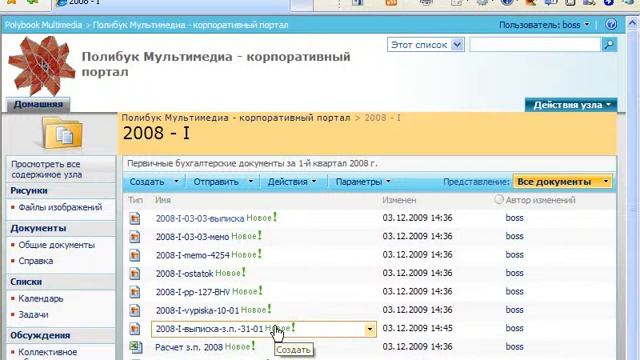Open the Отправить dropdown menu
Viewport: 640px width, 360px height.
223,182
